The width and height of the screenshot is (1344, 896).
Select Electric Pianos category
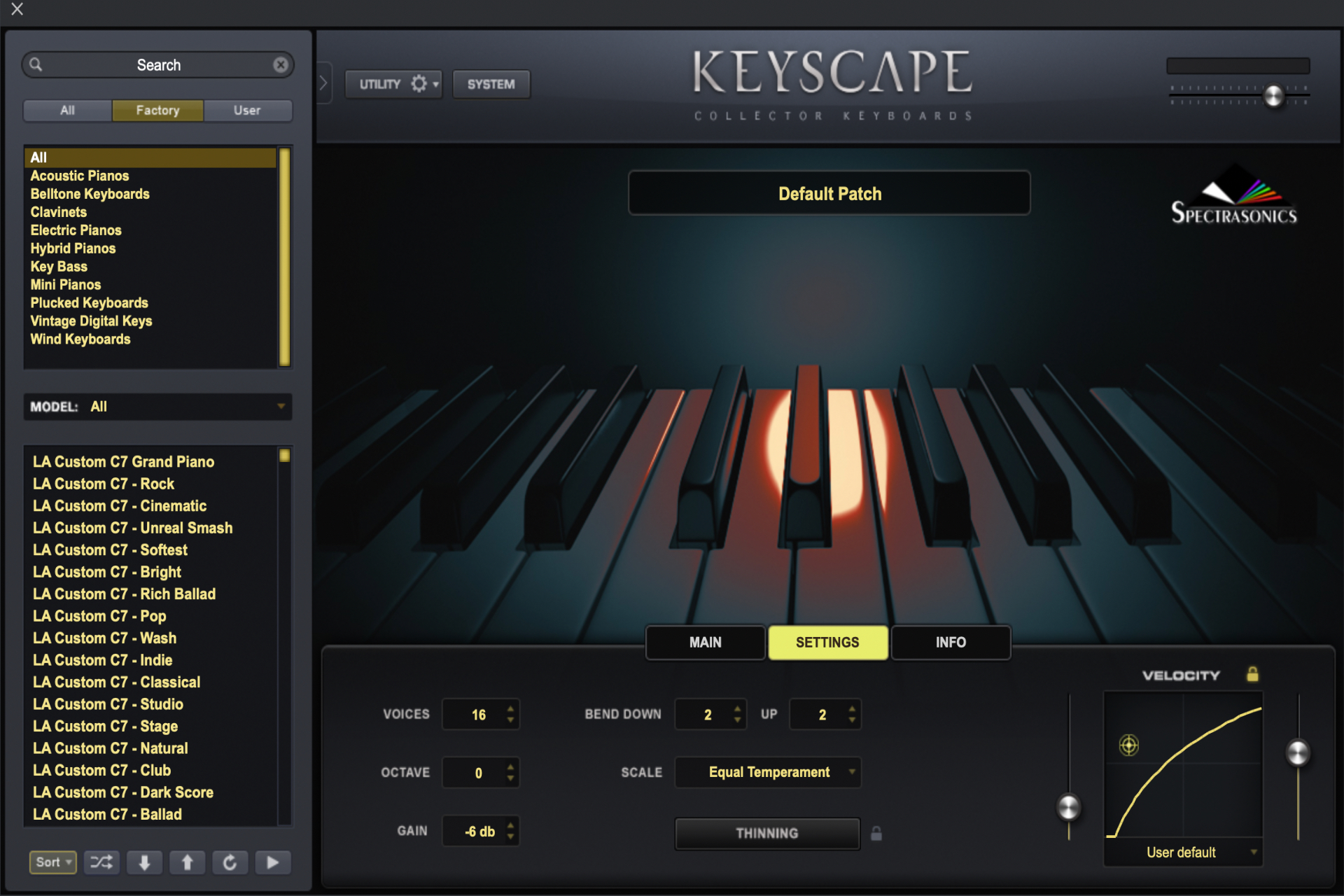coord(76,230)
